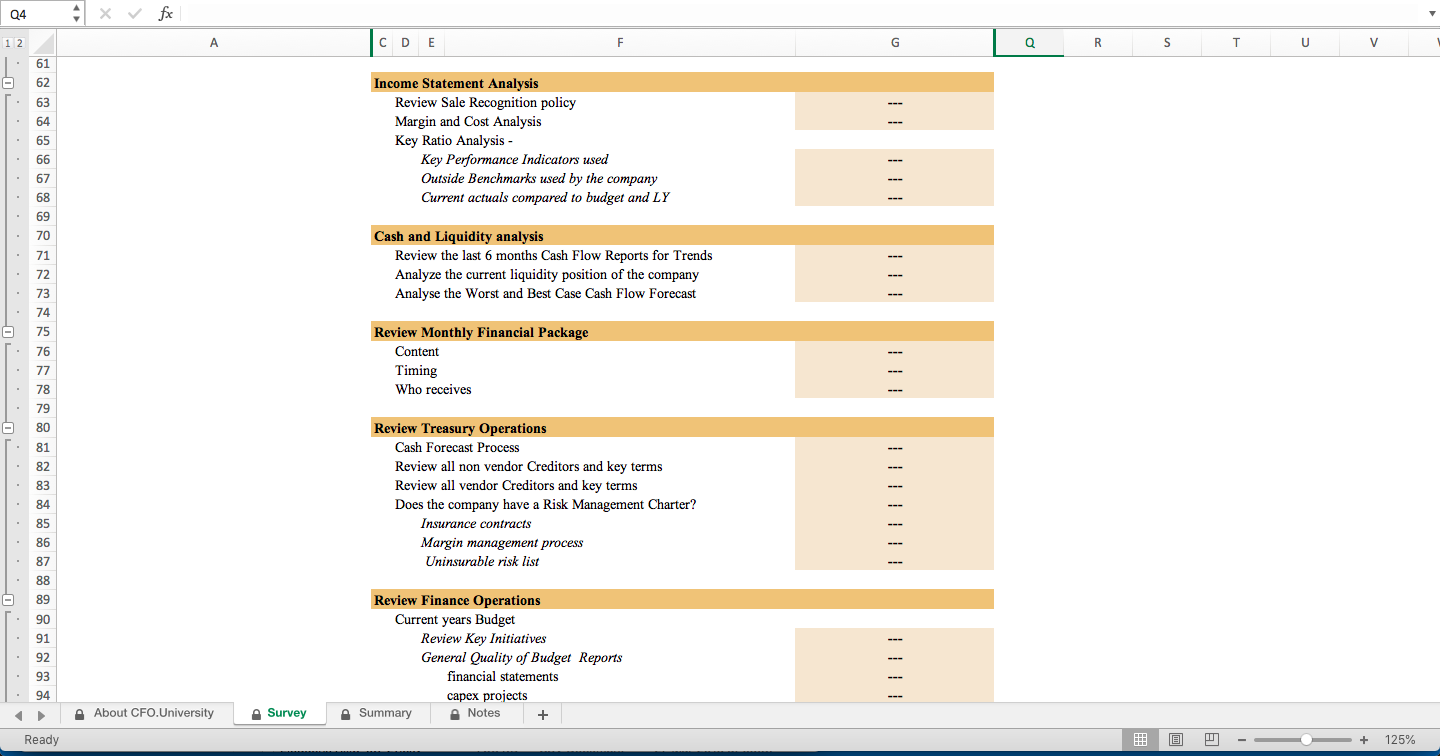Add a new sheet with plus icon
This screenshot has width=1440, height=756.
pos(542,714)
